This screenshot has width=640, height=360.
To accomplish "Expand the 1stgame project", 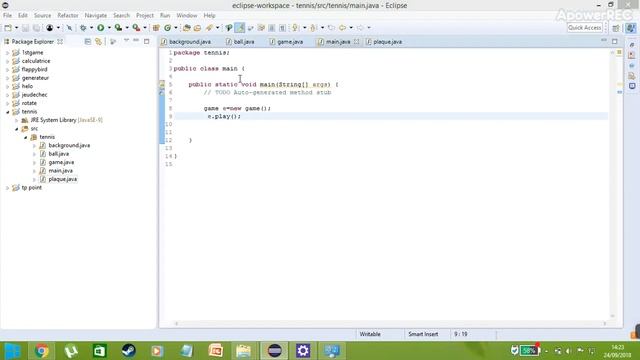I will click(7, 53).
